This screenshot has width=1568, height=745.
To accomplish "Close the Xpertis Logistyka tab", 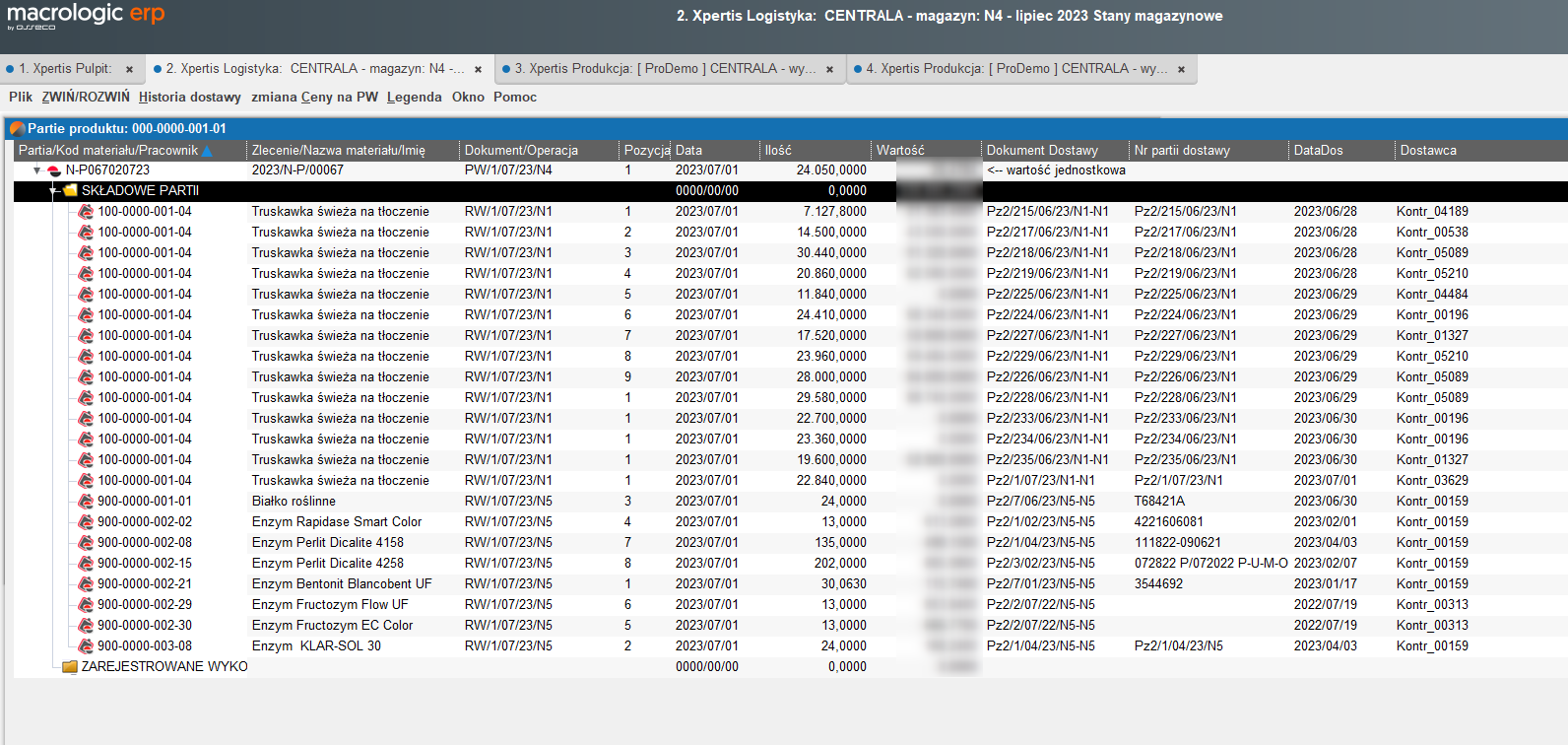I will tap(478, 70).
